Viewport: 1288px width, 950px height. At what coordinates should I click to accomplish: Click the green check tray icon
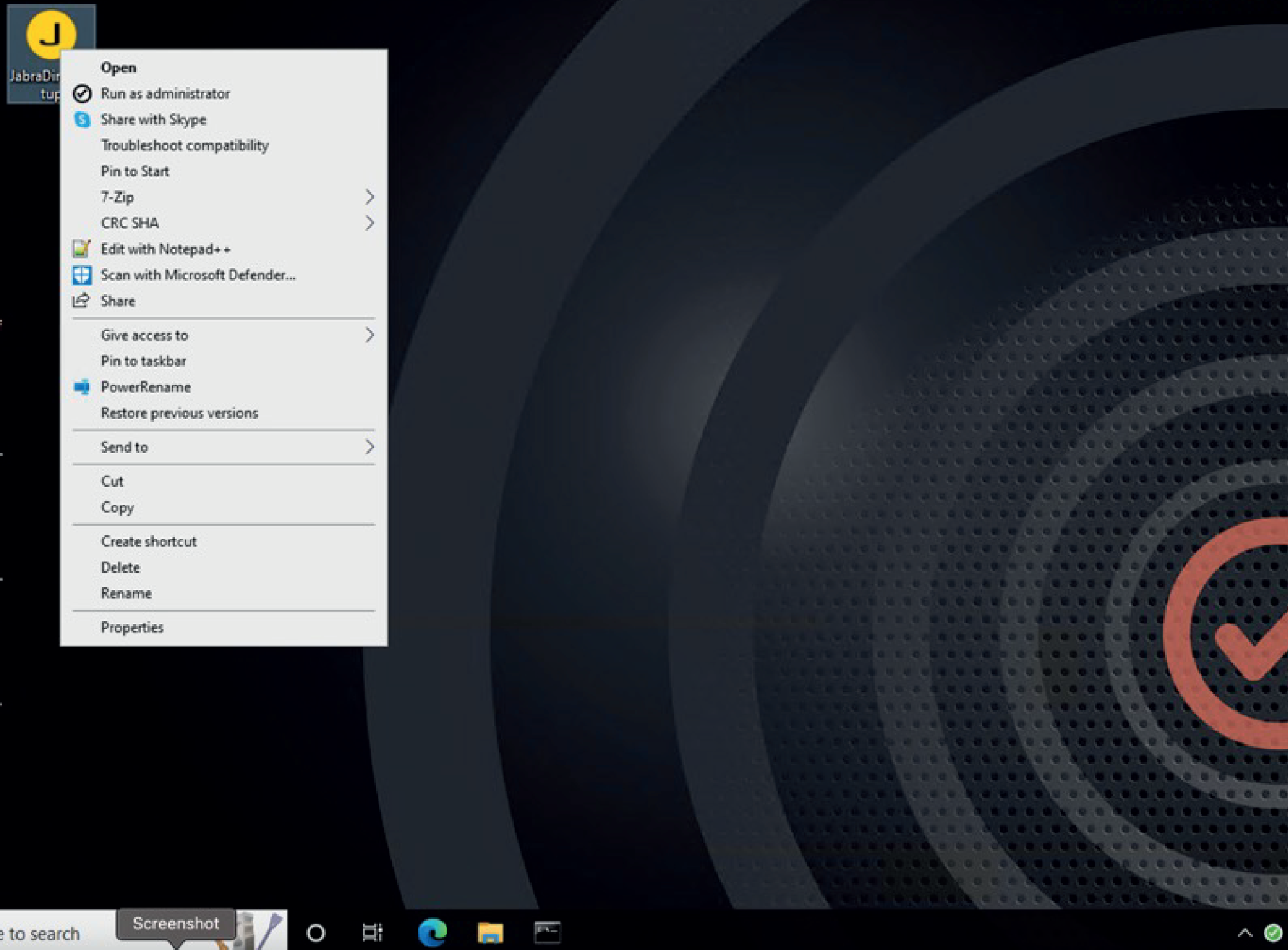(1272, 932)
